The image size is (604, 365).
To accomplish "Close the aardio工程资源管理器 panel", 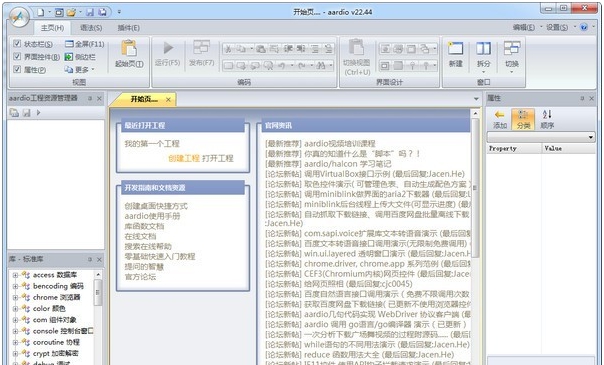I will coord(99,99).
